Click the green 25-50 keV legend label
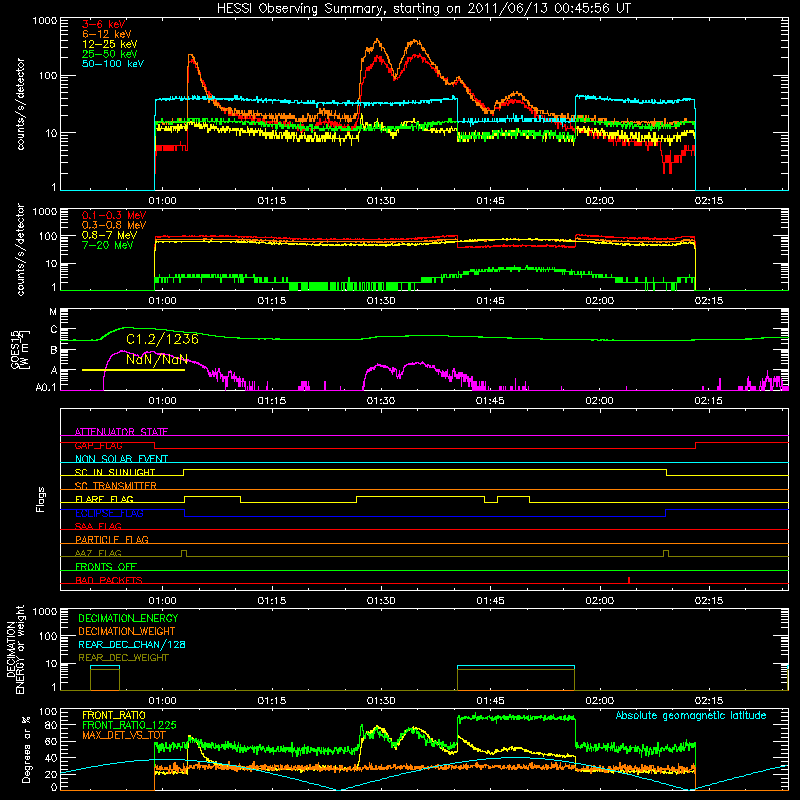 (x=110, y=54)
